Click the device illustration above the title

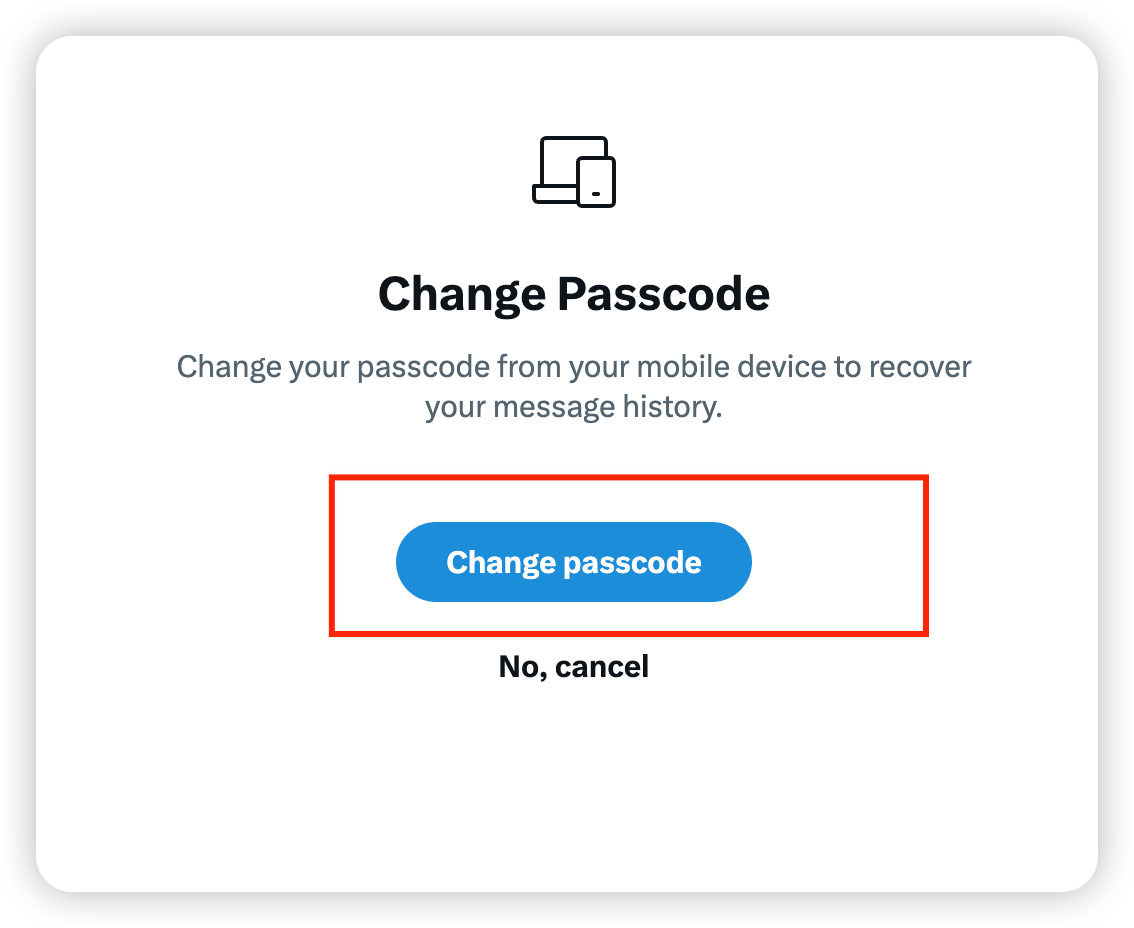(x=573, y=172)
